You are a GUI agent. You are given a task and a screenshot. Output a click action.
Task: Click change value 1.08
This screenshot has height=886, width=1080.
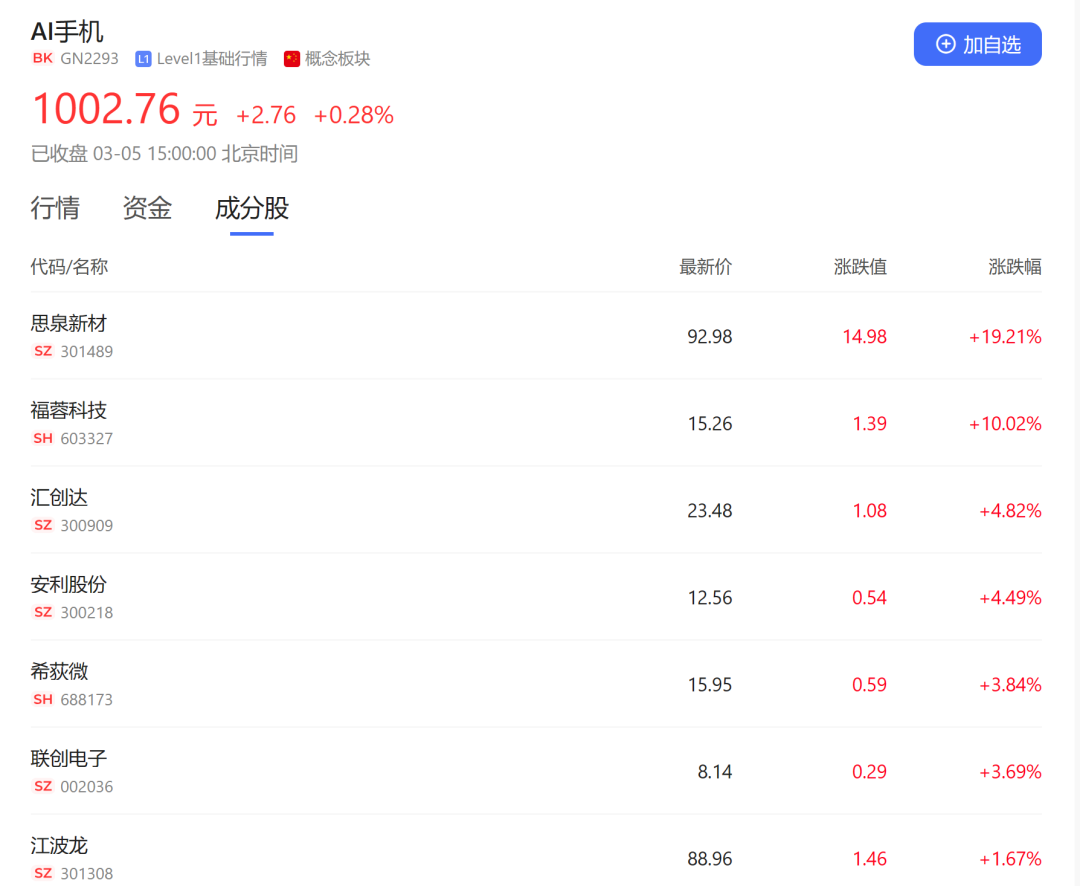(x=870, y=511)
